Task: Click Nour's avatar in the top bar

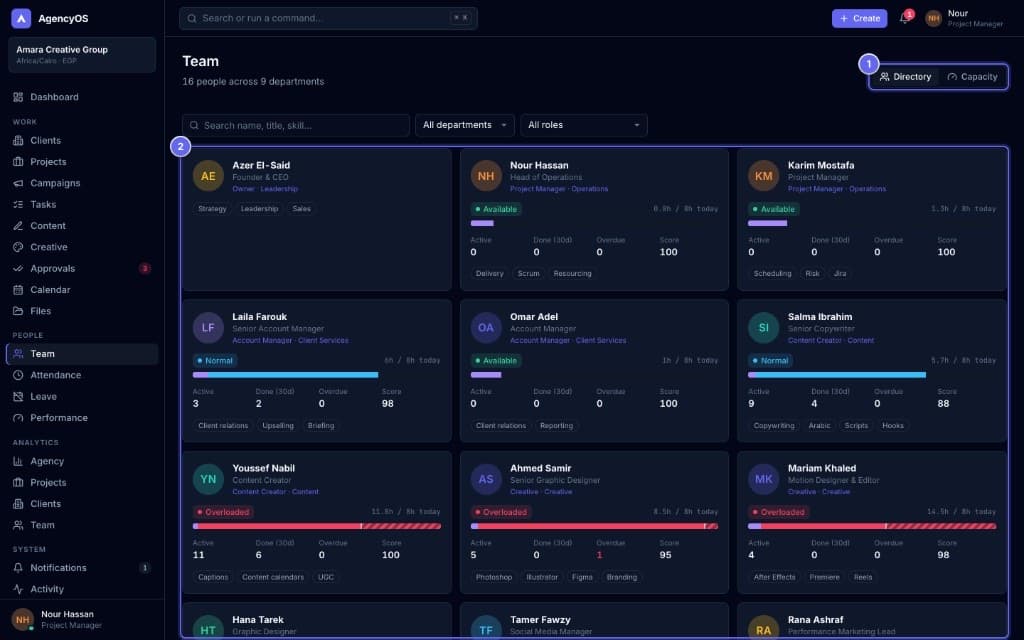Action: [933, 18]
